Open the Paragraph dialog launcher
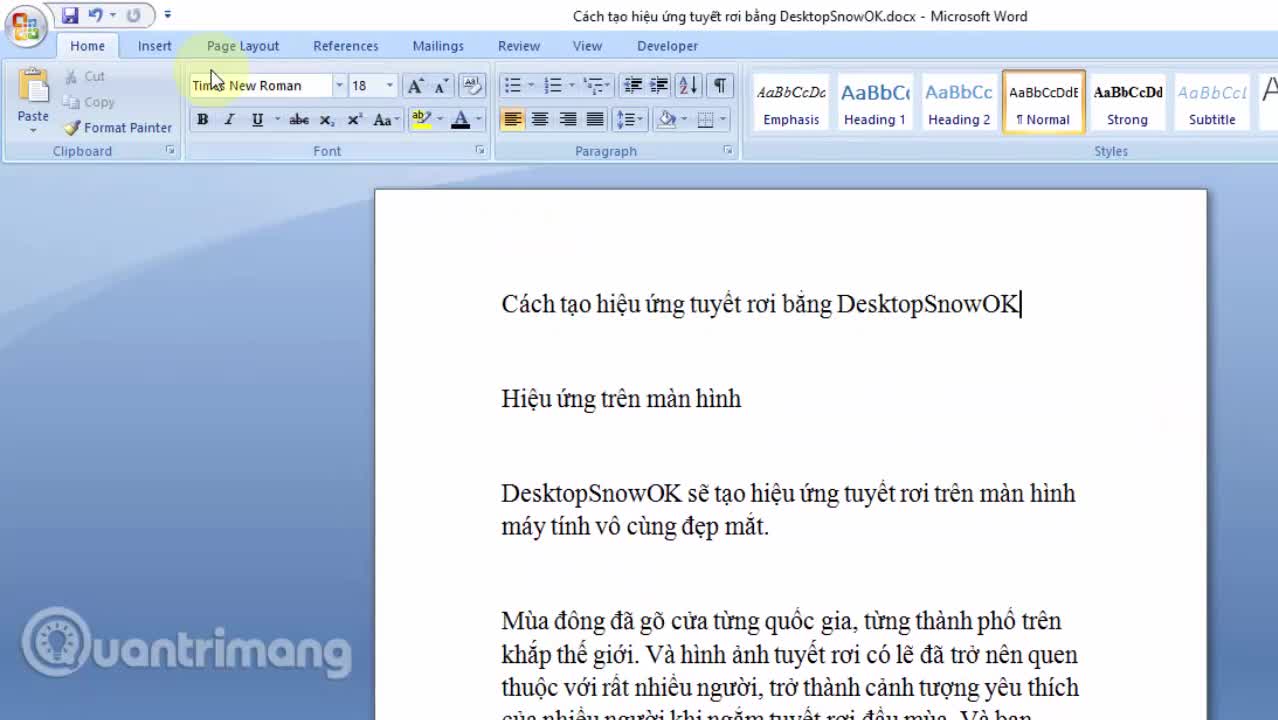Image resolution: width=1278 pixels, height=720 pixels. (728, 151)
